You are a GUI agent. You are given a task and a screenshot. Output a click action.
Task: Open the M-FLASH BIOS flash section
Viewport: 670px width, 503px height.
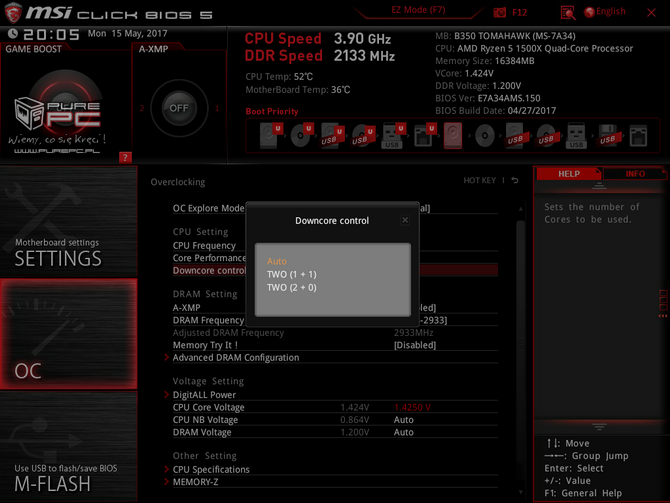point(68,447)
